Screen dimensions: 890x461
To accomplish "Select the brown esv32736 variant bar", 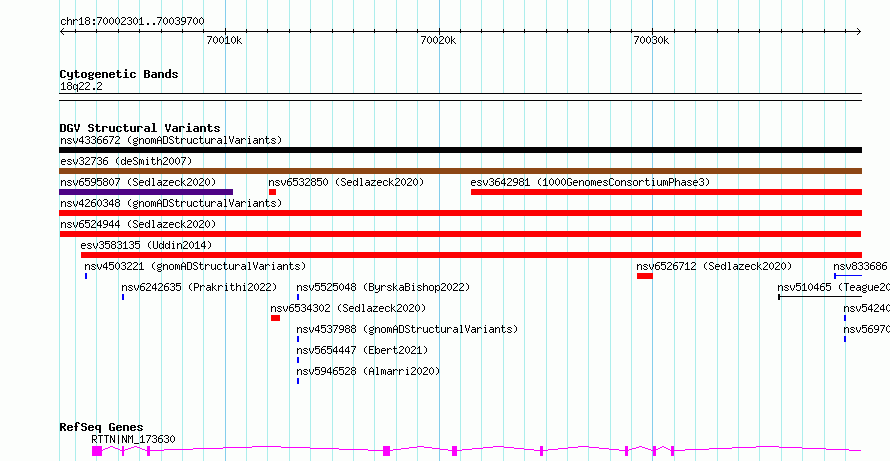I will tap(460, 171).
